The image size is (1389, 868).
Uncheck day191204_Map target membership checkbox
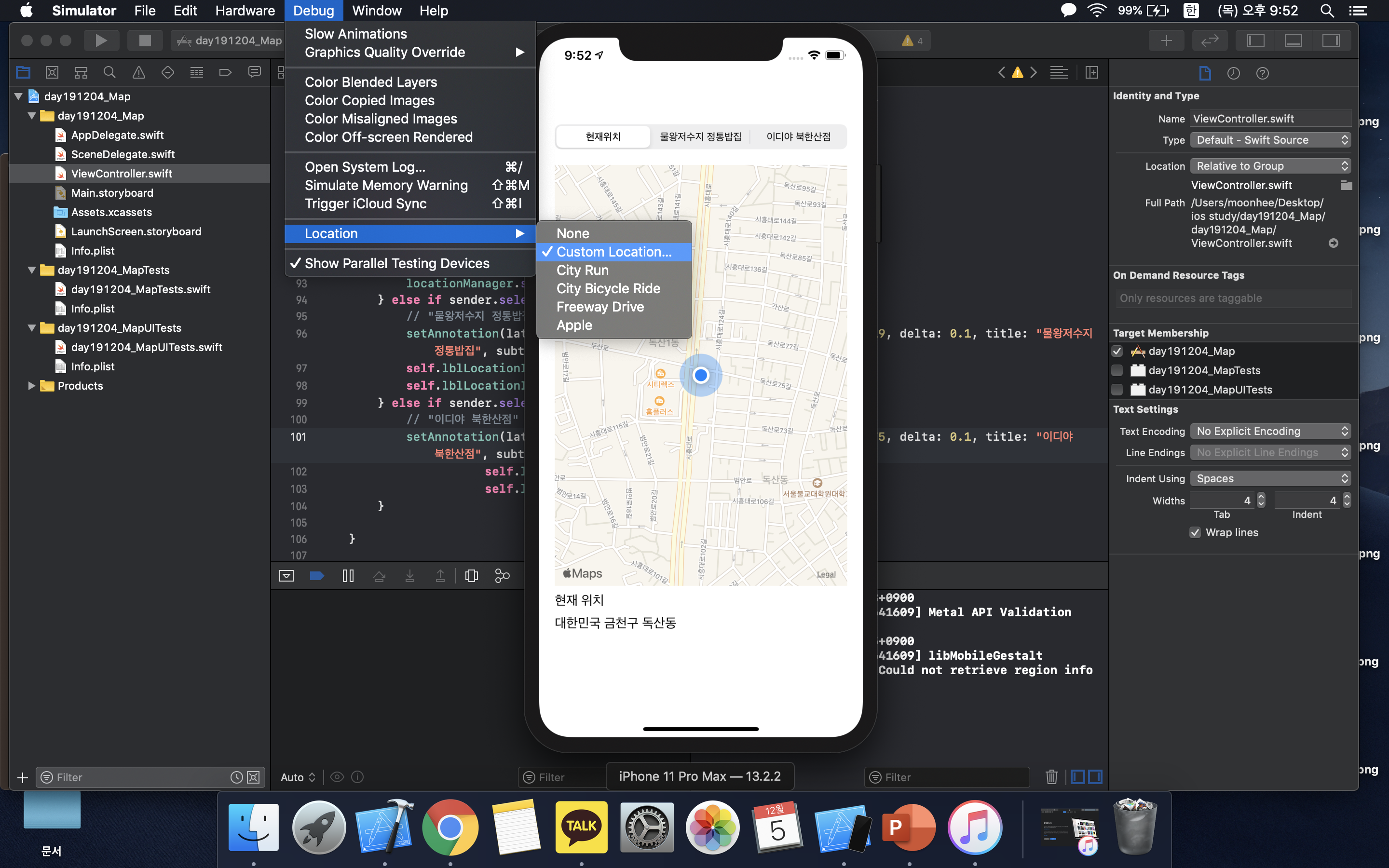1117,352
